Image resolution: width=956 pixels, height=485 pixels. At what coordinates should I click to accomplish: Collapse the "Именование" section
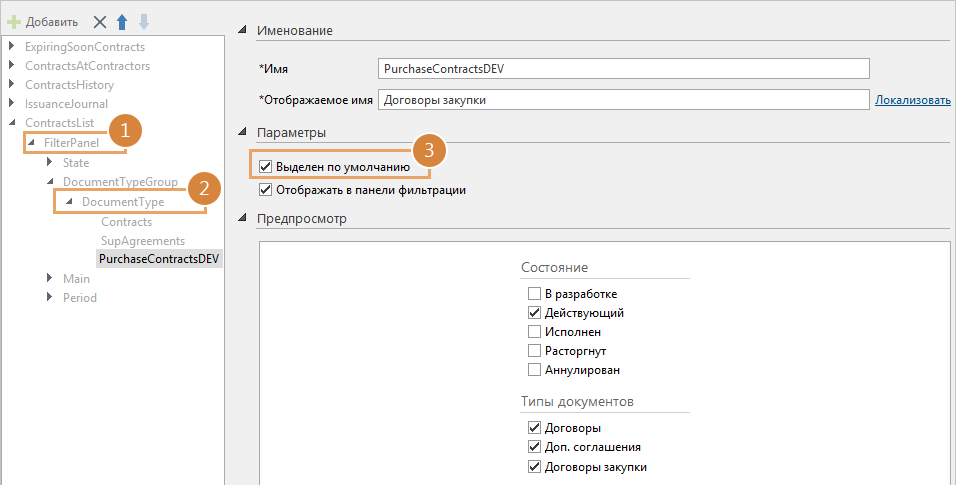[x=243, y=31]
